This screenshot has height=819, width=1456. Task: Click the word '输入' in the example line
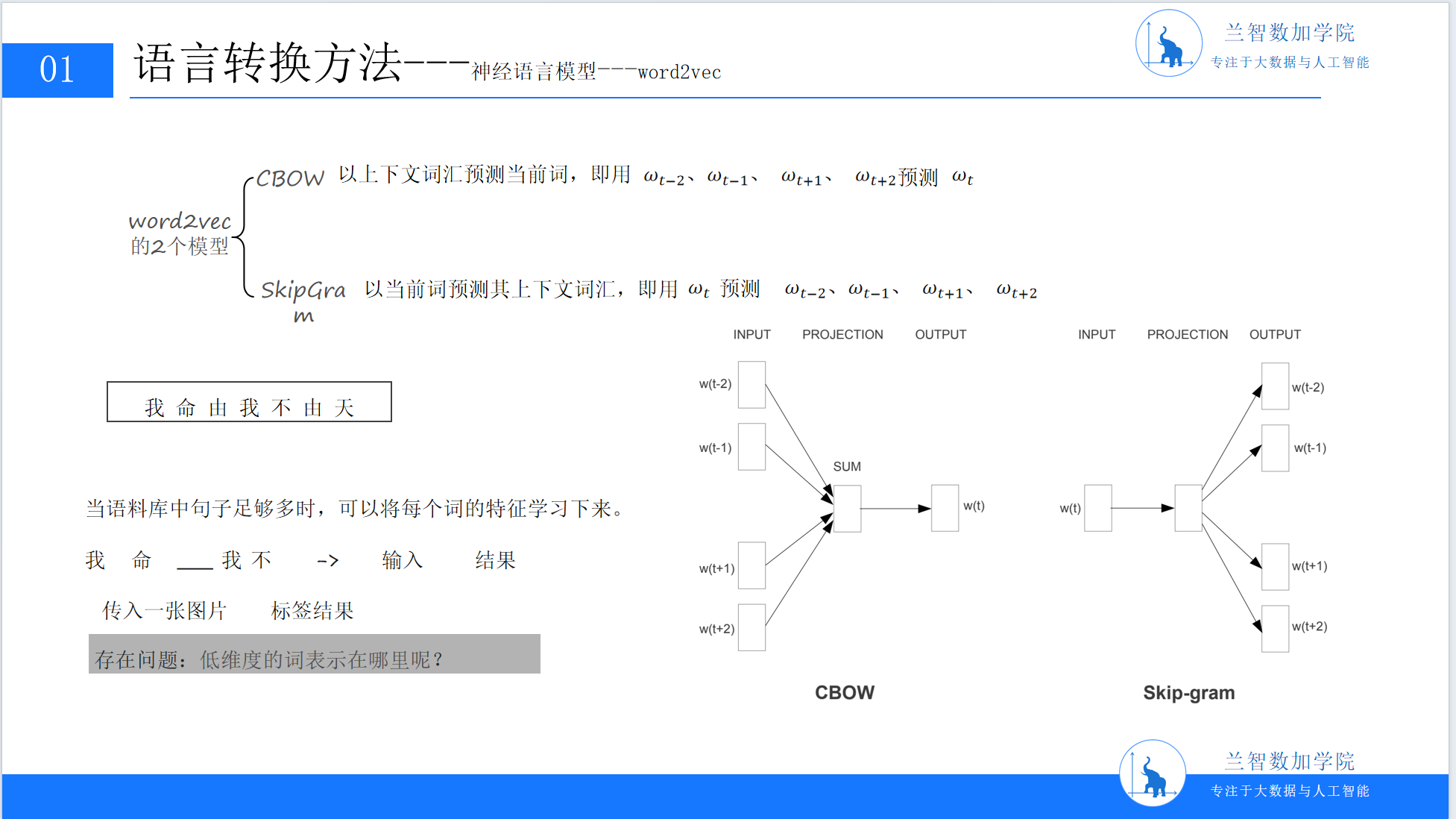click(x=403, y=560)
